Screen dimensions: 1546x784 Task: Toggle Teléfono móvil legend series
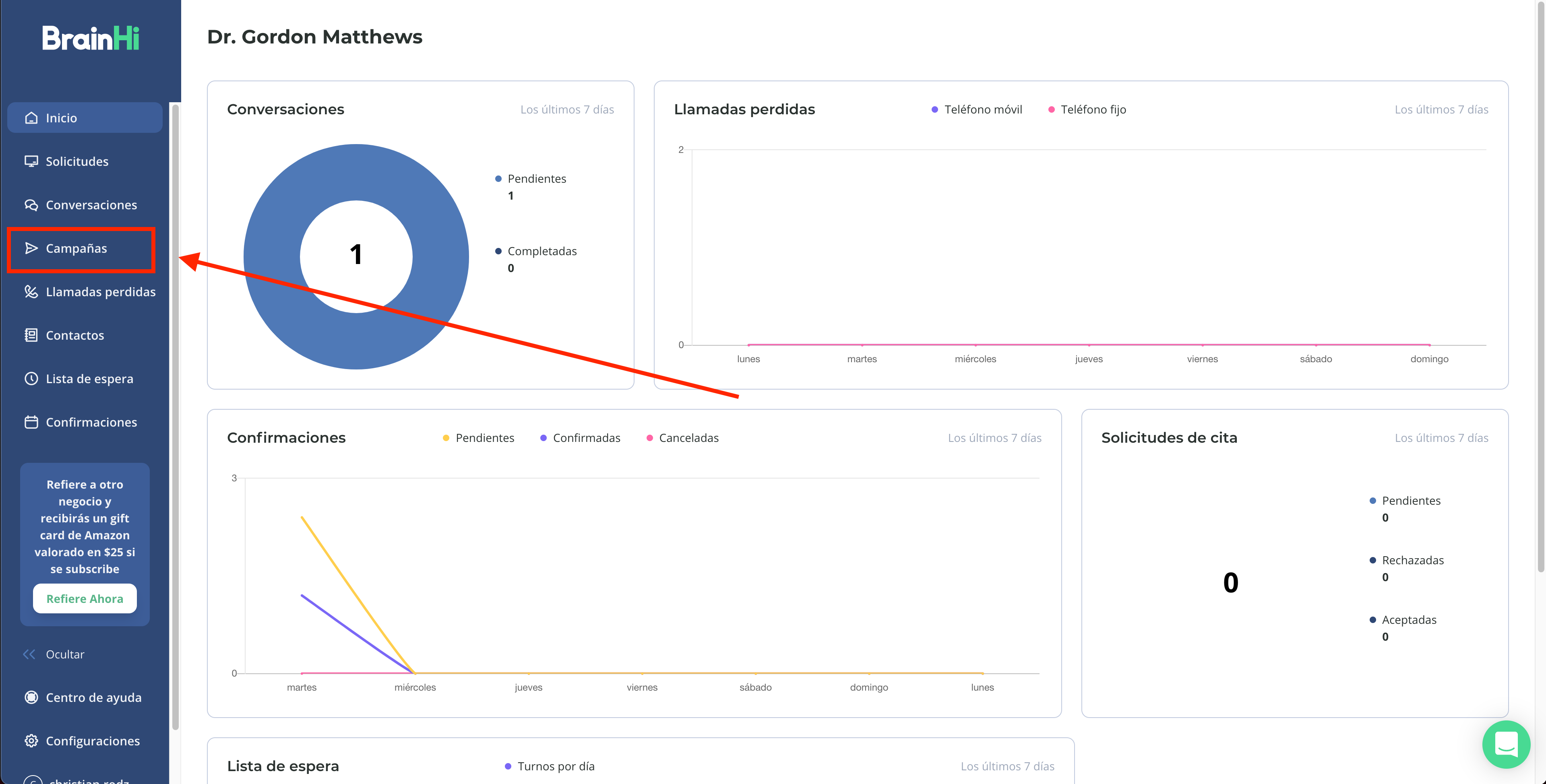click(976, 109)
